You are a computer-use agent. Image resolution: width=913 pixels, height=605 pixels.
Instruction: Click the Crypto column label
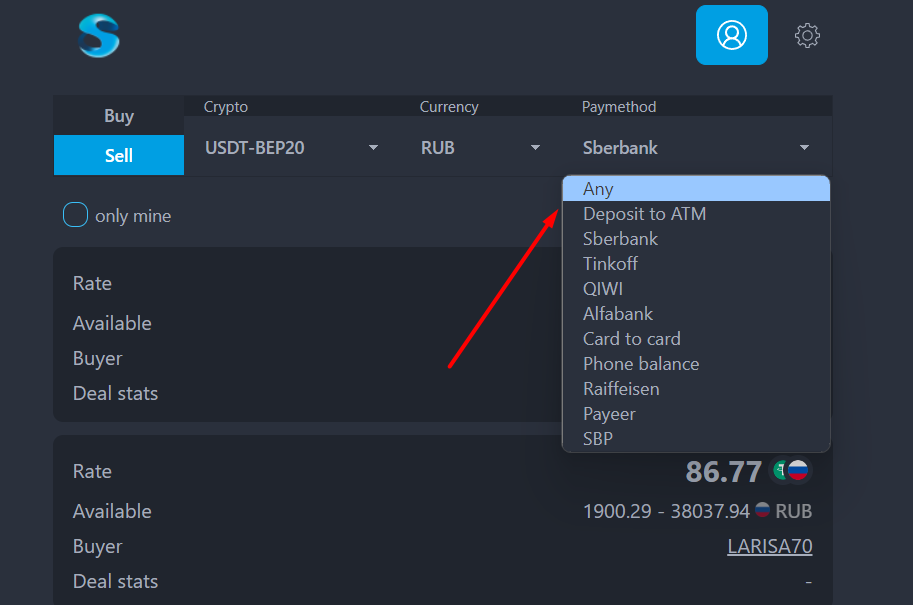click(x=225, y=107)
